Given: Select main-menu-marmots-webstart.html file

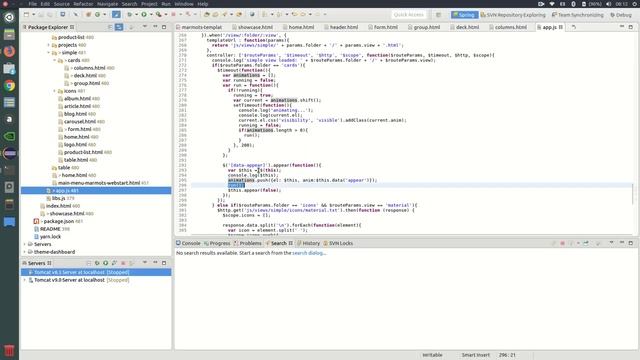Looking at the screenshot, I should [100, 183].
